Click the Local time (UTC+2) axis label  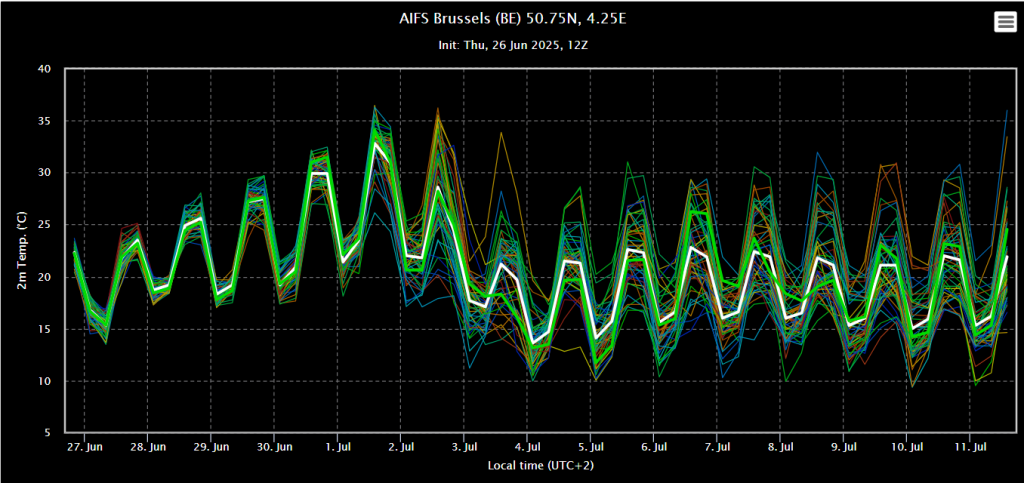(540, 466)
